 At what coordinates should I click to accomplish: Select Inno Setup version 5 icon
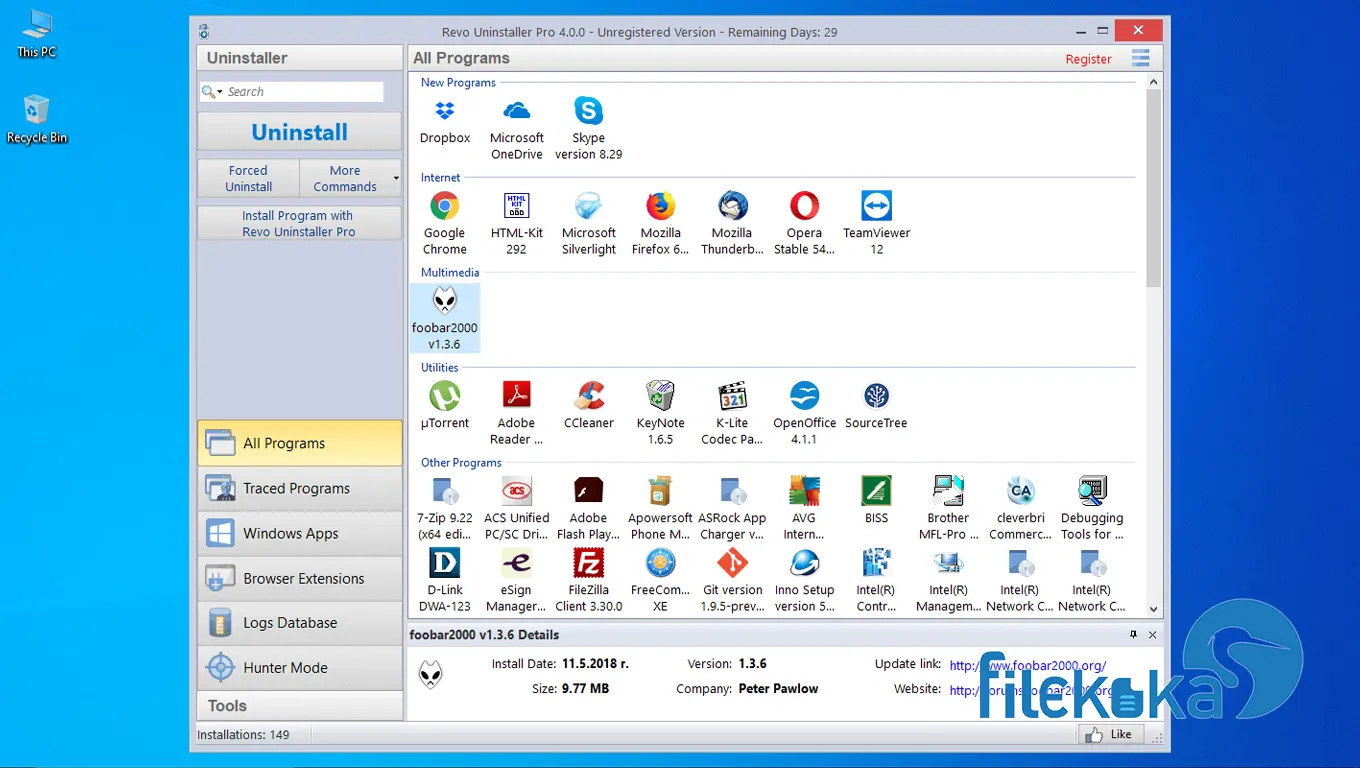804,563
